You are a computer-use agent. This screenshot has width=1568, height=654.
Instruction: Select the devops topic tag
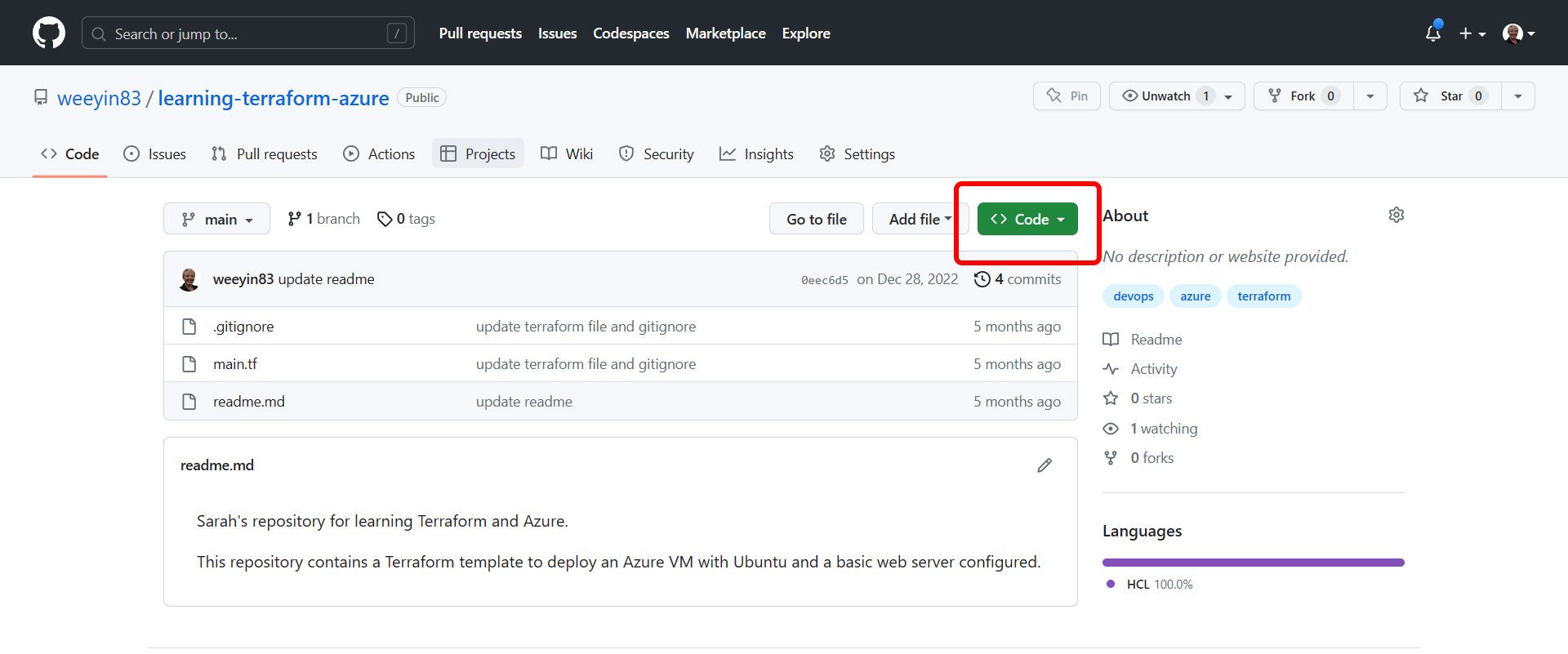point(1134,296)
